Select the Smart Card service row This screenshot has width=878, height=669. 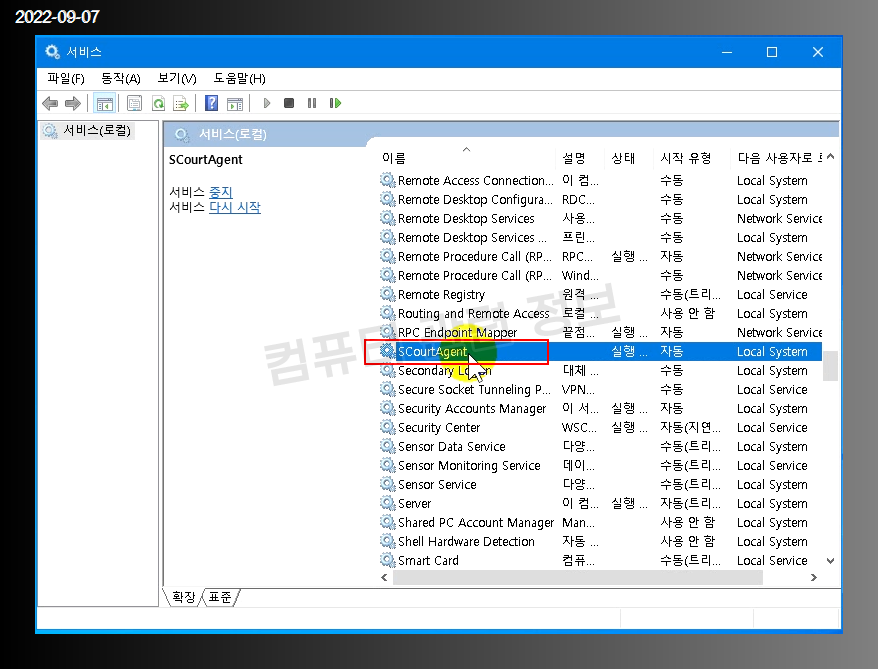coord(600,560)
